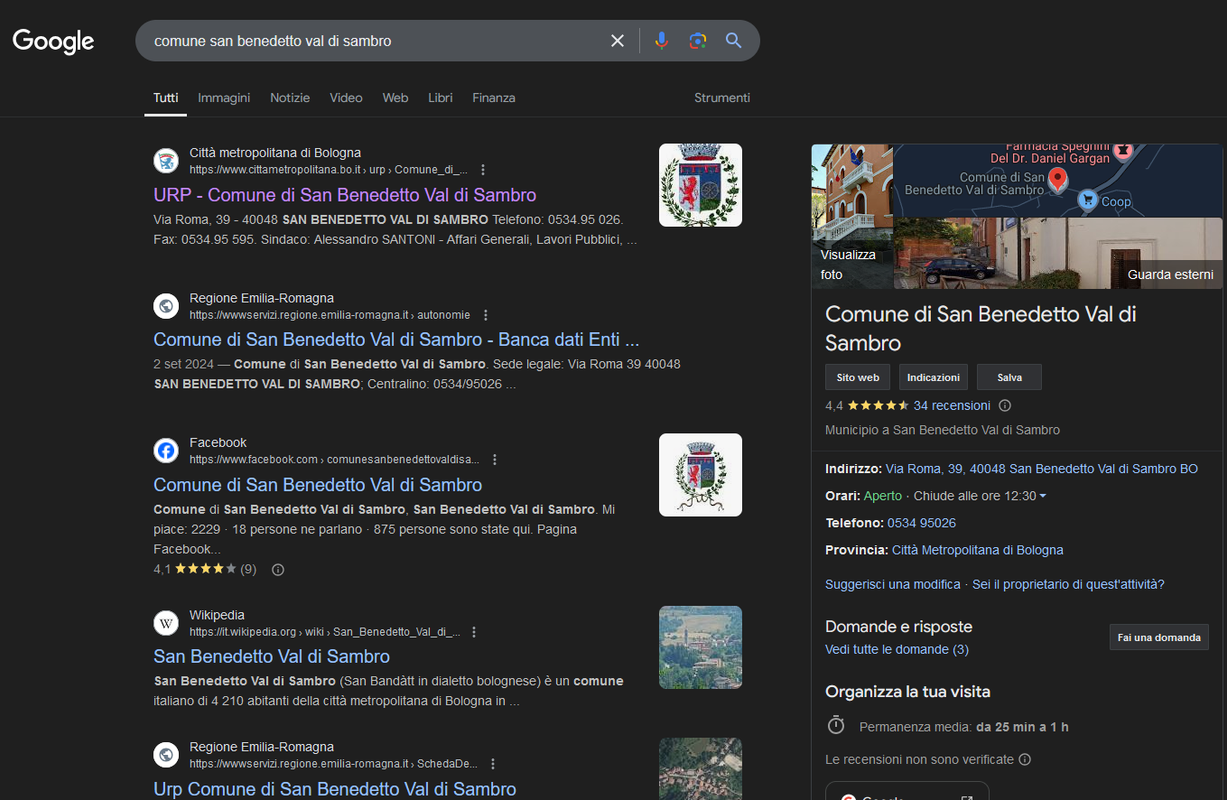Click the Facebook favicon icon
The height and width of the screenshot is (800, 1227).
(x=166, y=451)
